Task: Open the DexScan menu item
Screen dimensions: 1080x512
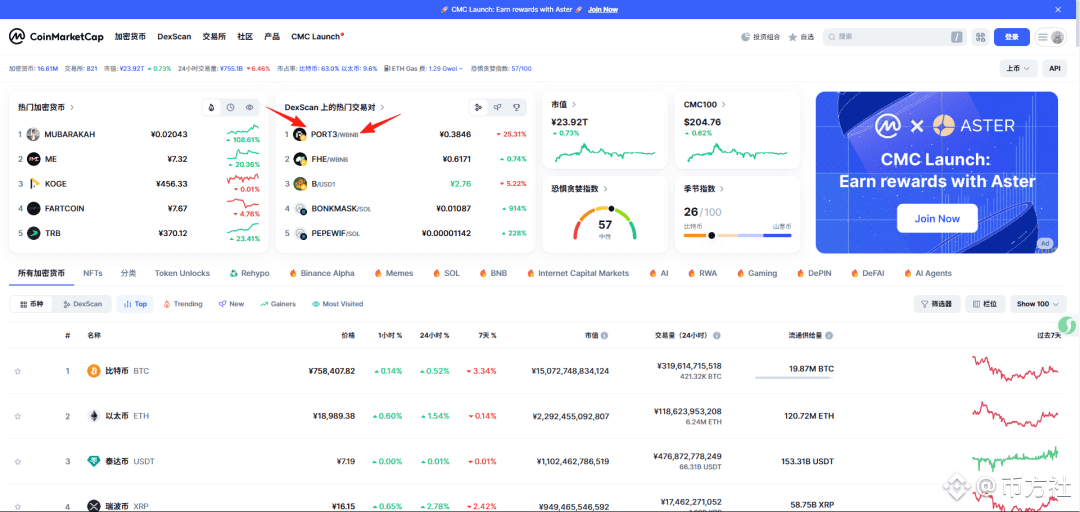Action: [x=174, y=37]
